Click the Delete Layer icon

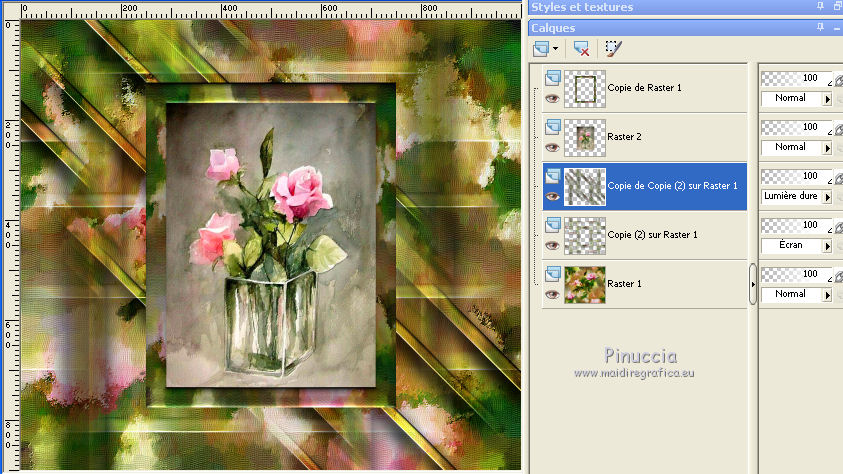click(581, 49)
